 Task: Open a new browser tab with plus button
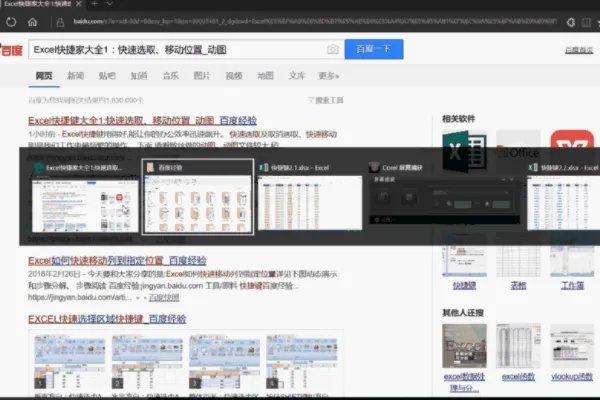coord(95,4)
